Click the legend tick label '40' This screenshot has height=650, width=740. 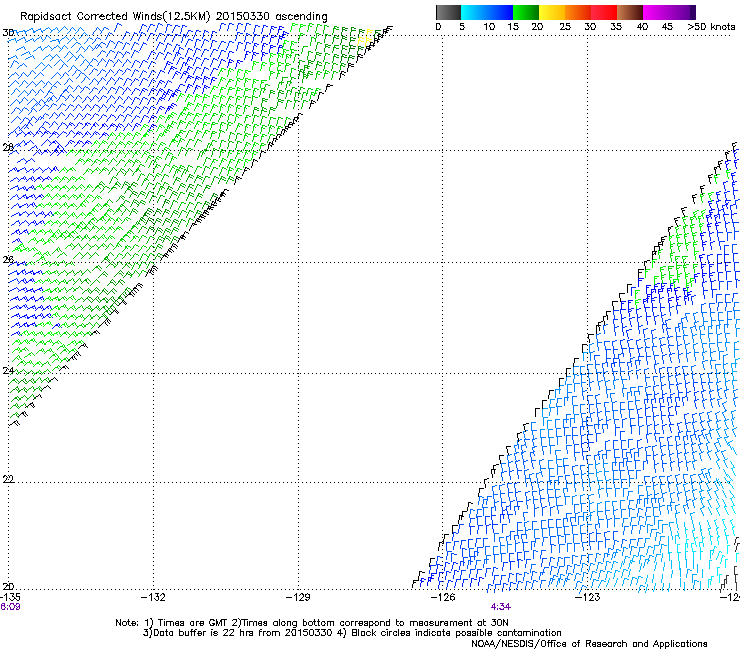pyautogui.click(x=642, y=27)
